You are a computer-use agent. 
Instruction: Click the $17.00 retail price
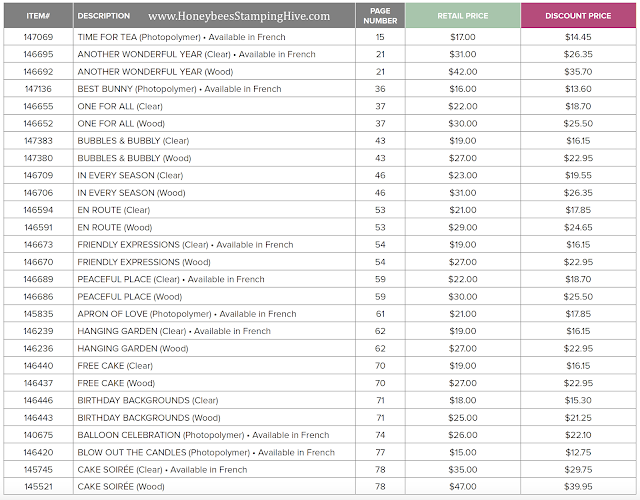coord(462,37)
